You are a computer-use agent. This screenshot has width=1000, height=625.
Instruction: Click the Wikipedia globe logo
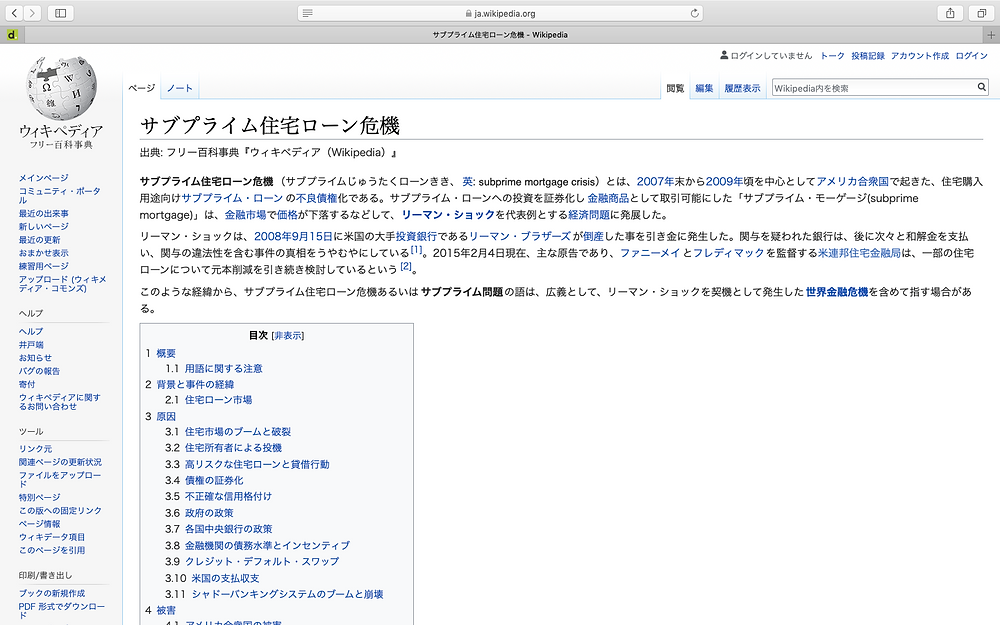pyautogui.click(x=61, y=87)
